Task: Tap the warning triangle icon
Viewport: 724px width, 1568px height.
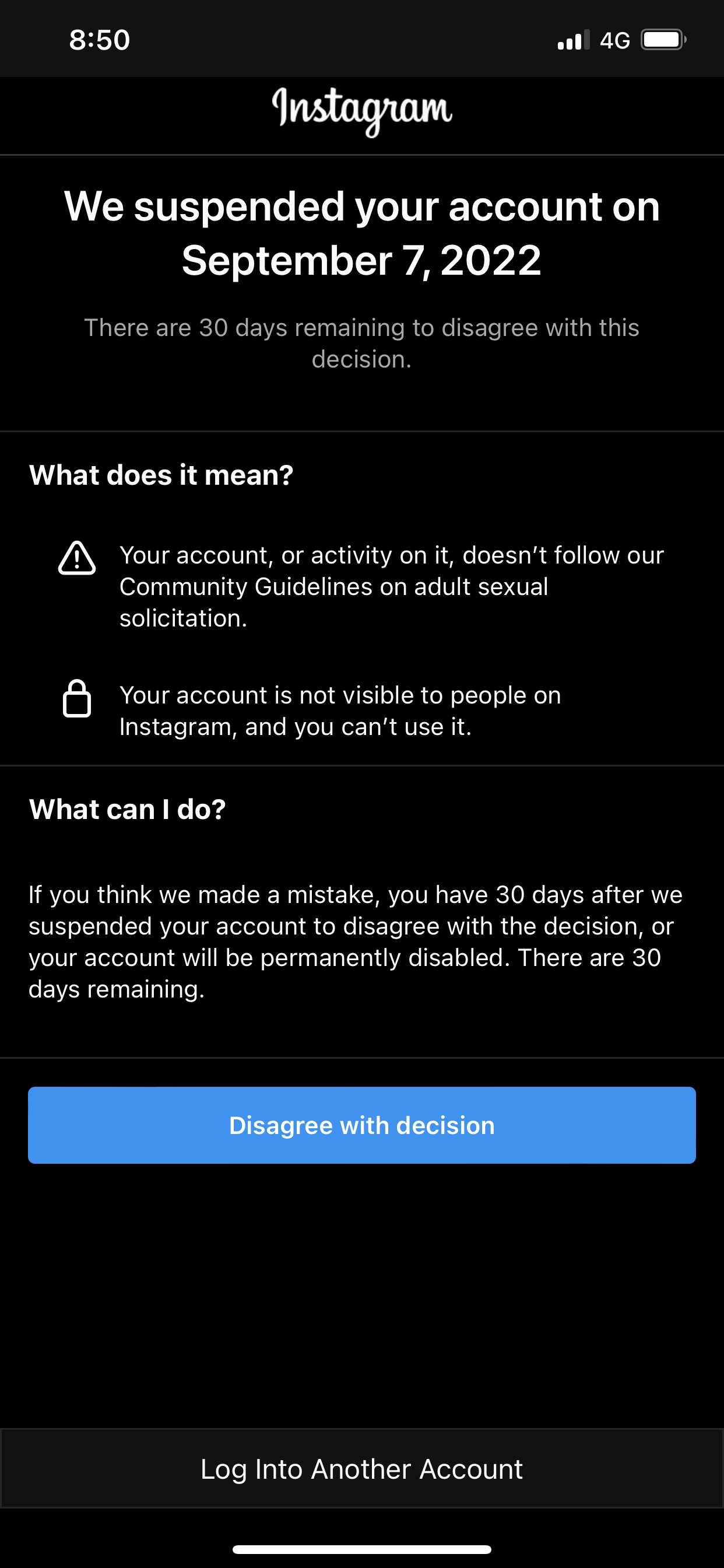Action: click(77, 558)
